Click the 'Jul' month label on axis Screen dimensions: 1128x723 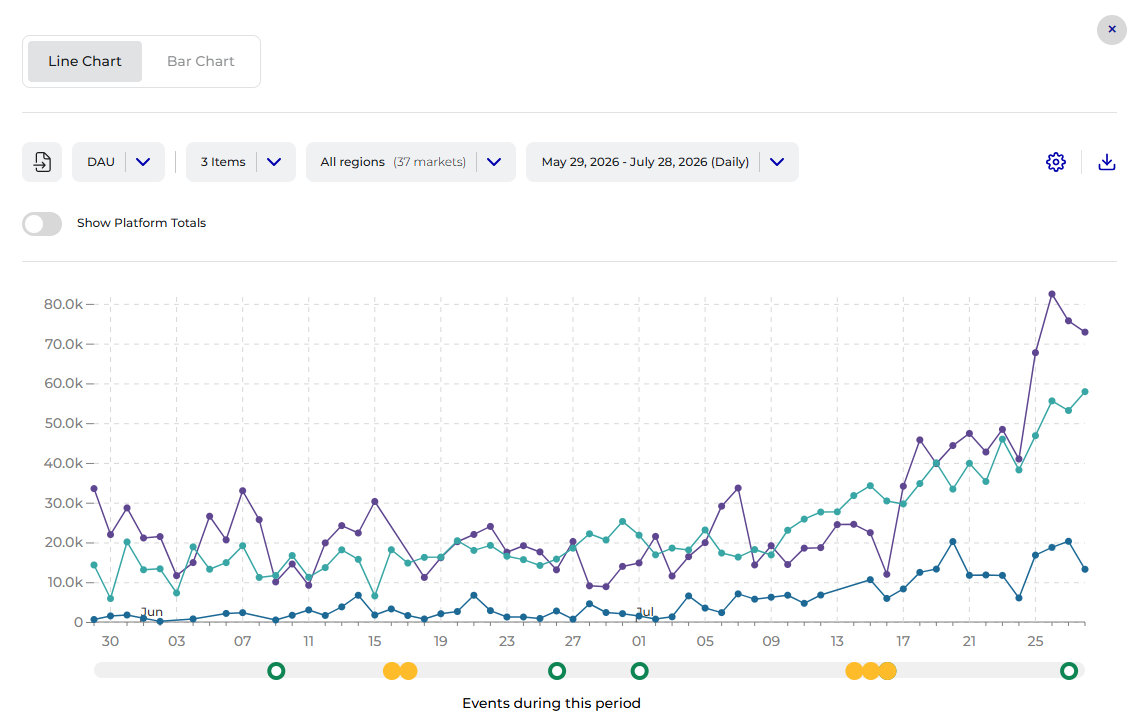click(645, 611)
